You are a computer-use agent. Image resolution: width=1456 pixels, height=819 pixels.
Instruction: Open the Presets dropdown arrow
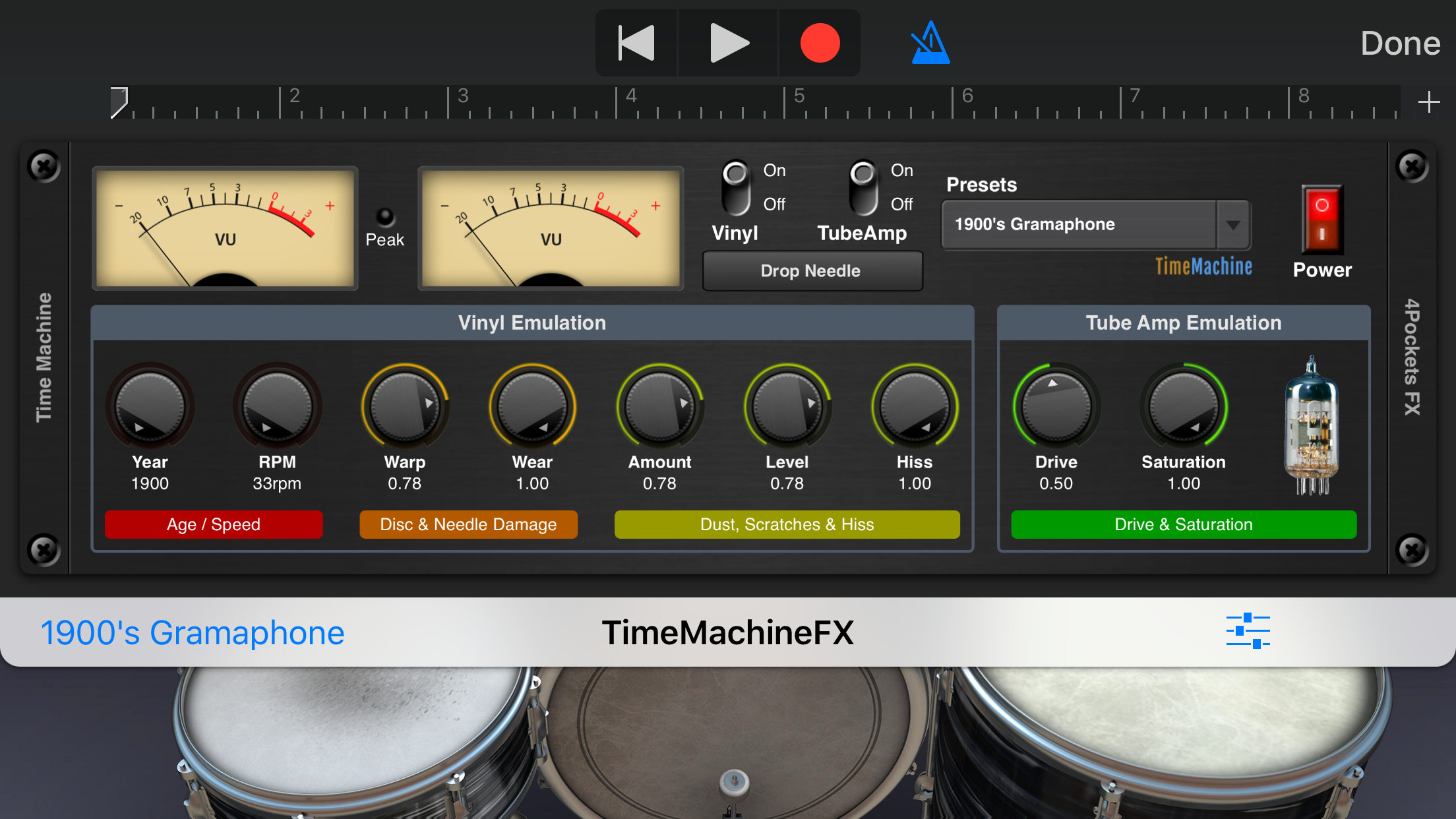(x=1232, y=225)
